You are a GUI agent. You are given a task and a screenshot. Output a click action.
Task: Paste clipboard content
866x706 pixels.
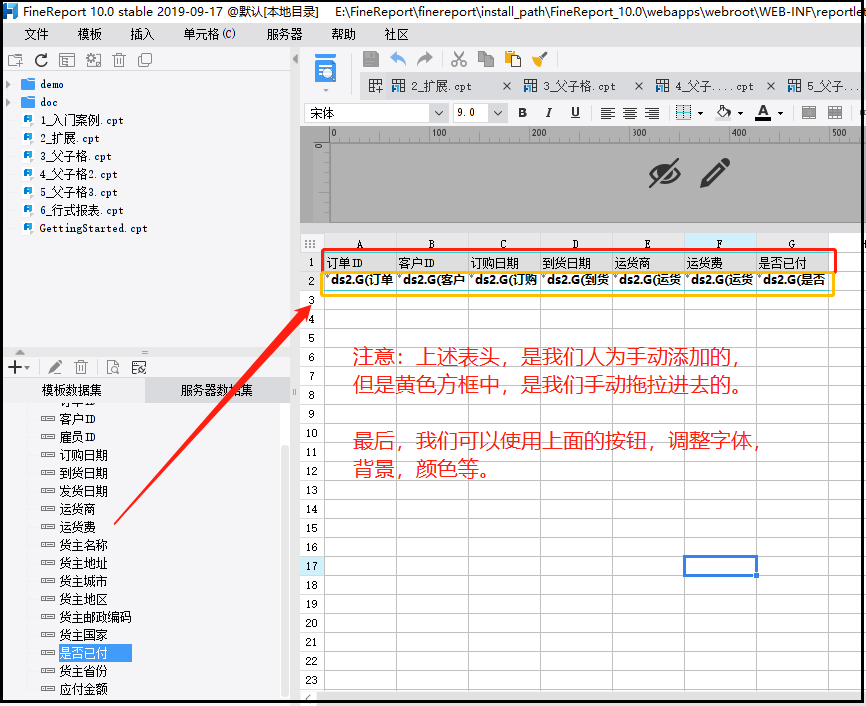513,59
